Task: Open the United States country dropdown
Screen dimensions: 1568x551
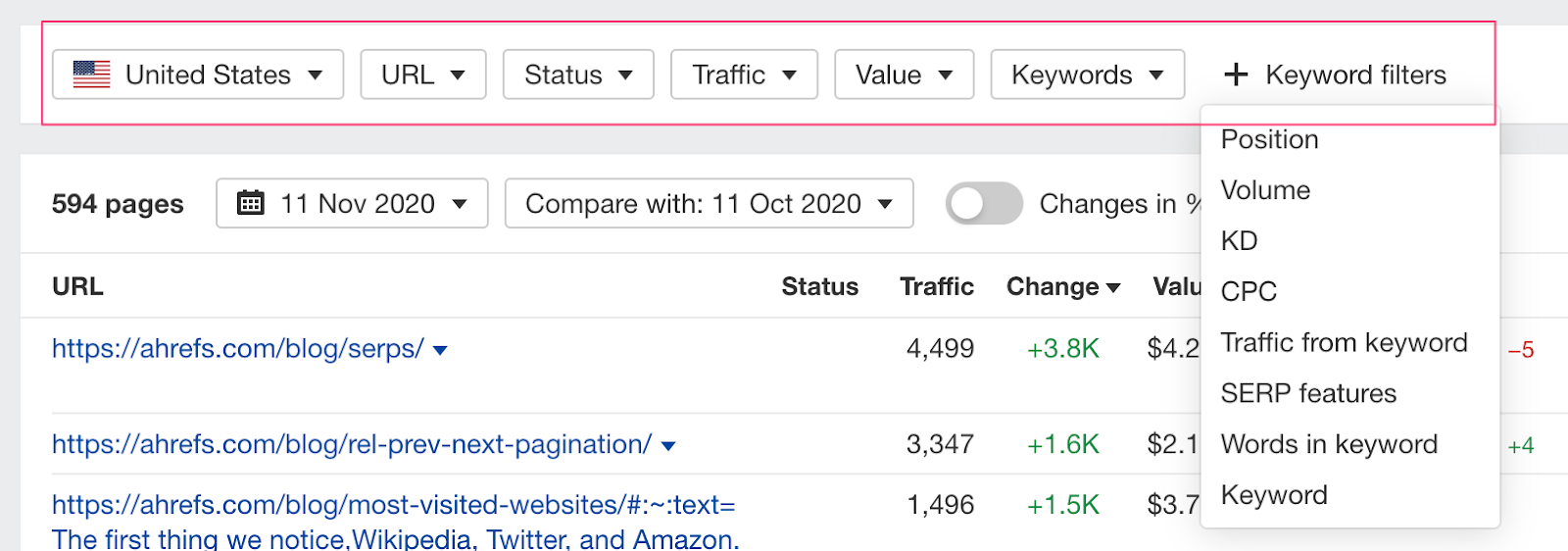Action: coord(198,75)
